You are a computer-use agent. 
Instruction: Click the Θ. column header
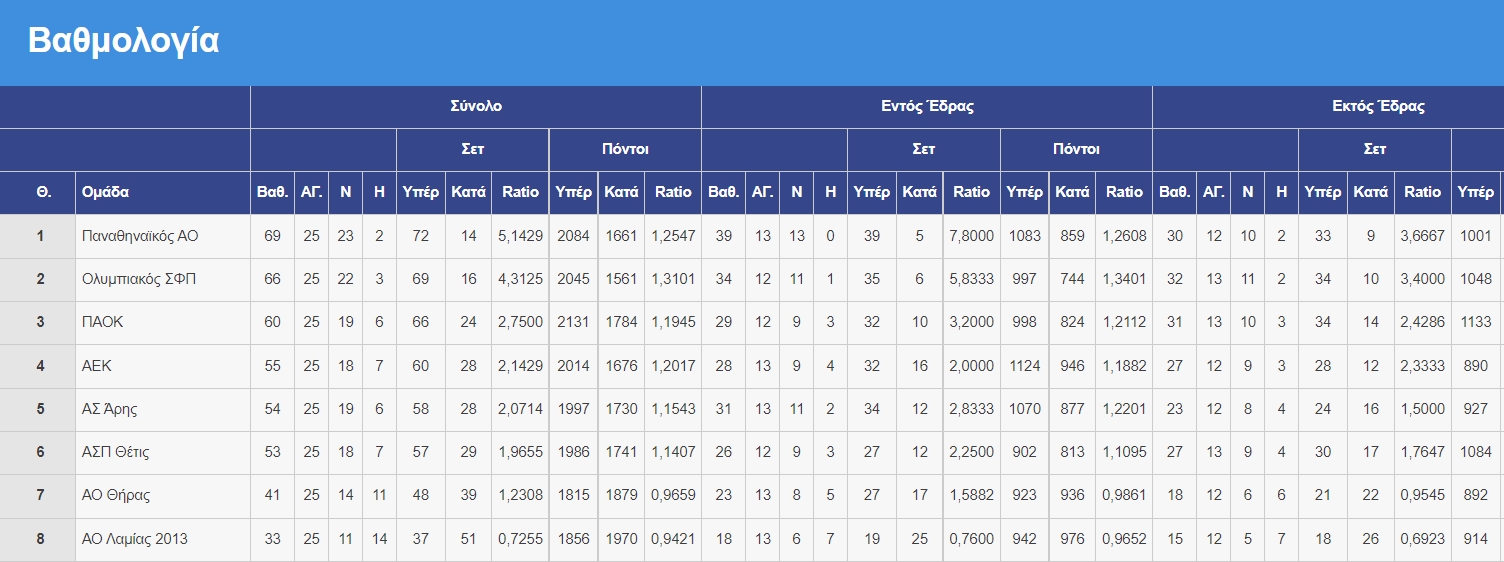click(44, 192)
